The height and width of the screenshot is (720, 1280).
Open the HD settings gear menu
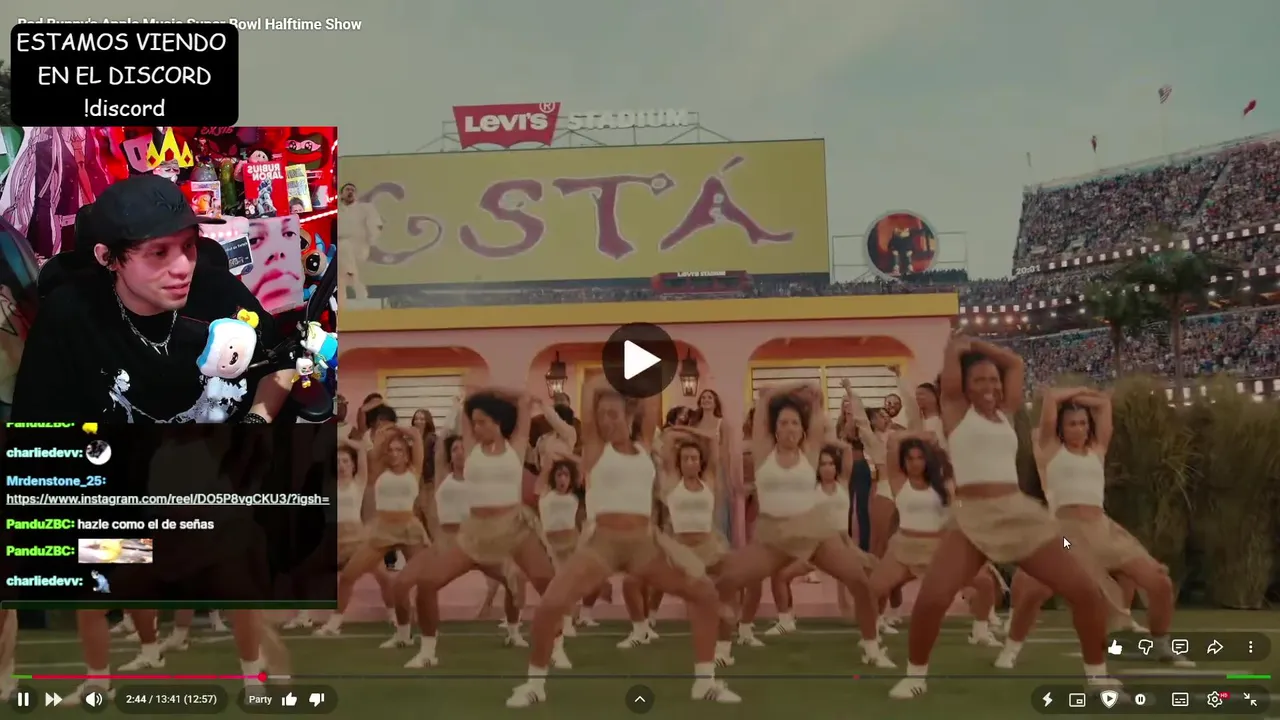tap(1216, 699)
